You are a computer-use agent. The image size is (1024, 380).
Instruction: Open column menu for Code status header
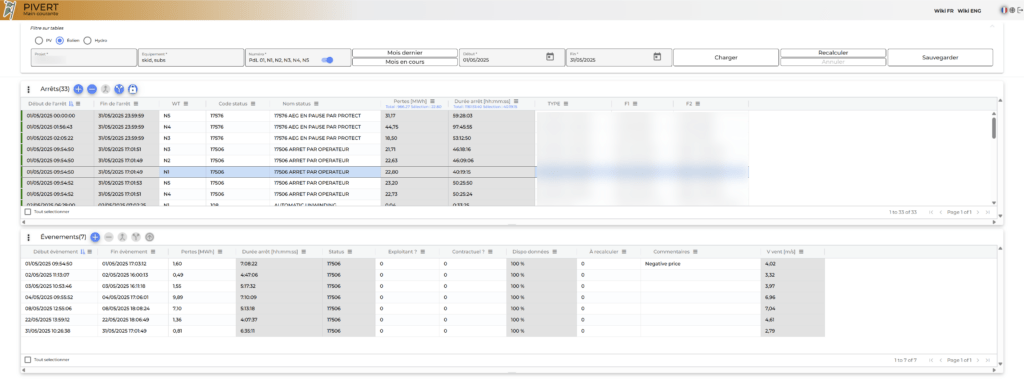[x=253, y=103]
